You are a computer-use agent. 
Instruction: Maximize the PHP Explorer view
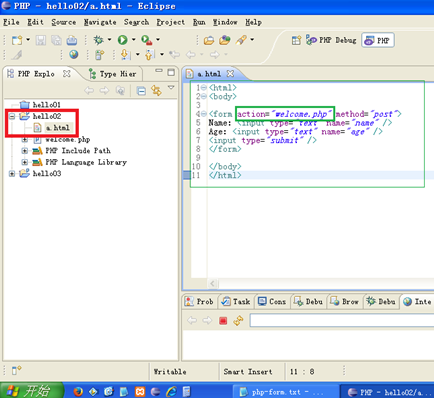(171, 72)
